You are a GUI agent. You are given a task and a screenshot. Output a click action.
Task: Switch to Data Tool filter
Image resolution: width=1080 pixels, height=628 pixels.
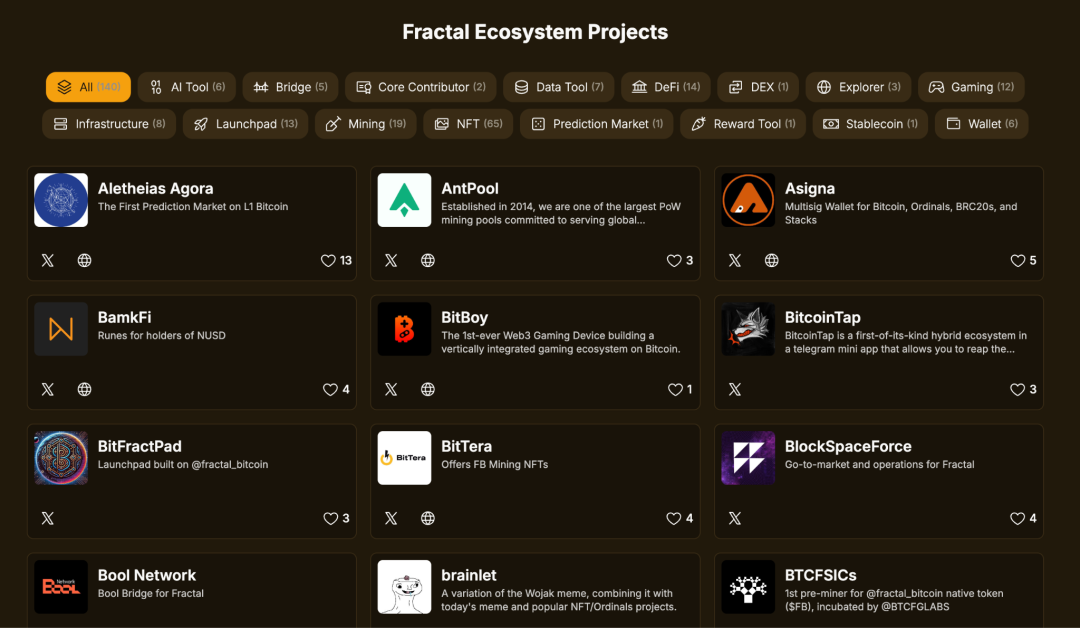pyautogui.click(x=559, y=87)
